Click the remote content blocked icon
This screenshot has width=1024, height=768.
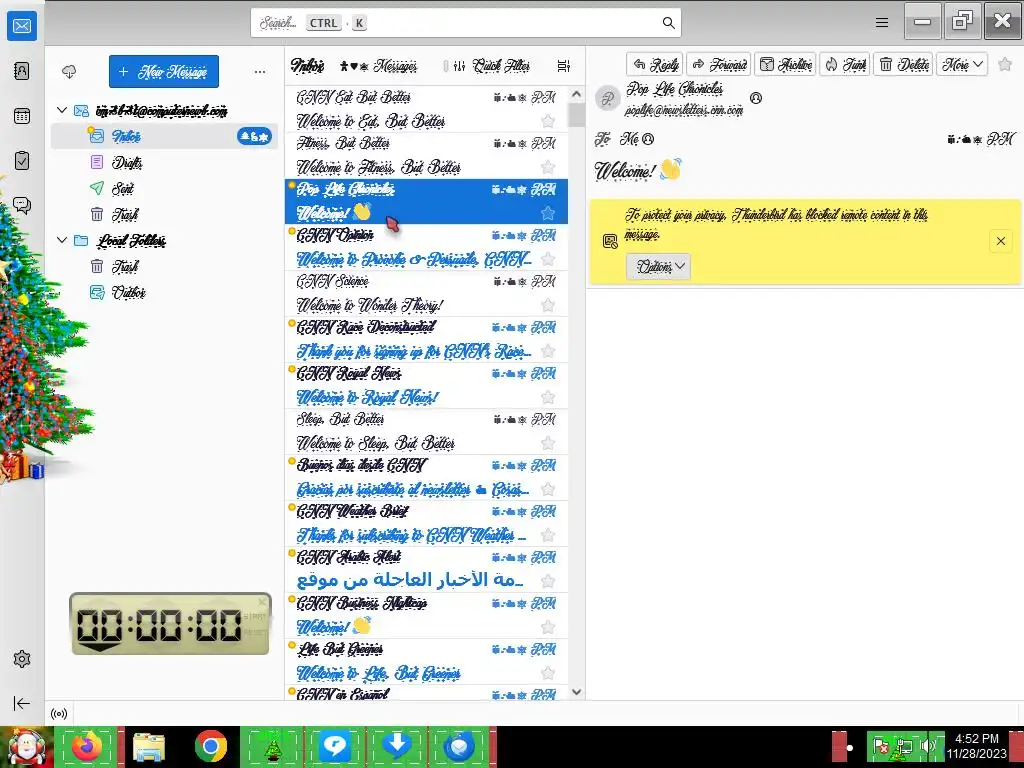[x=610, y=241]
